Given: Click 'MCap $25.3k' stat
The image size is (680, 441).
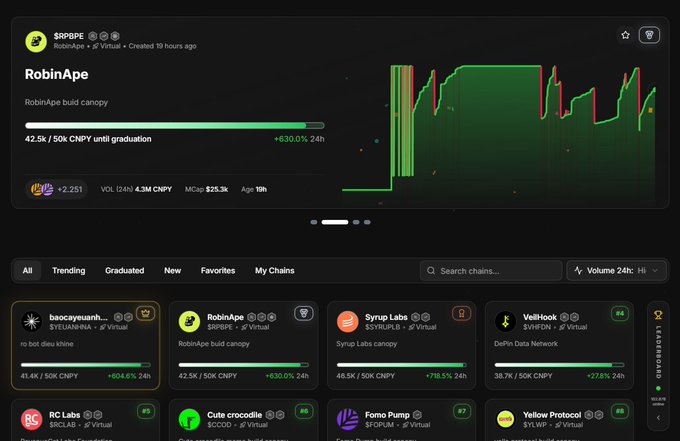Looking at the screenshot, I should pyautogui.click(x=206, y=189).
